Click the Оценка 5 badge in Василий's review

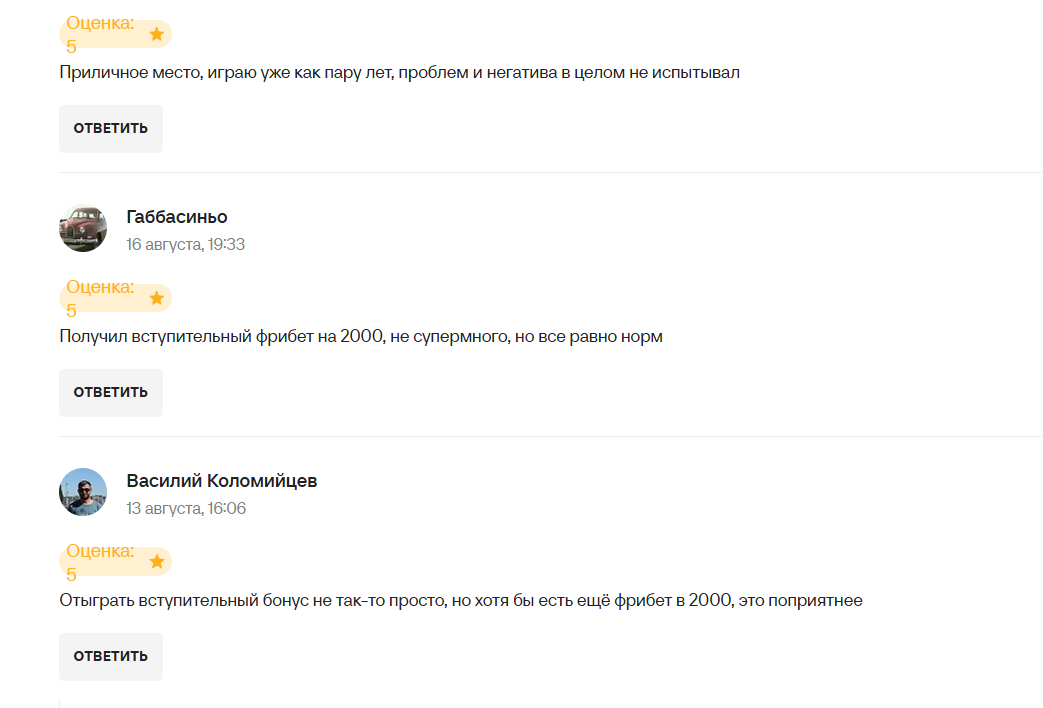tap(116, 562)
